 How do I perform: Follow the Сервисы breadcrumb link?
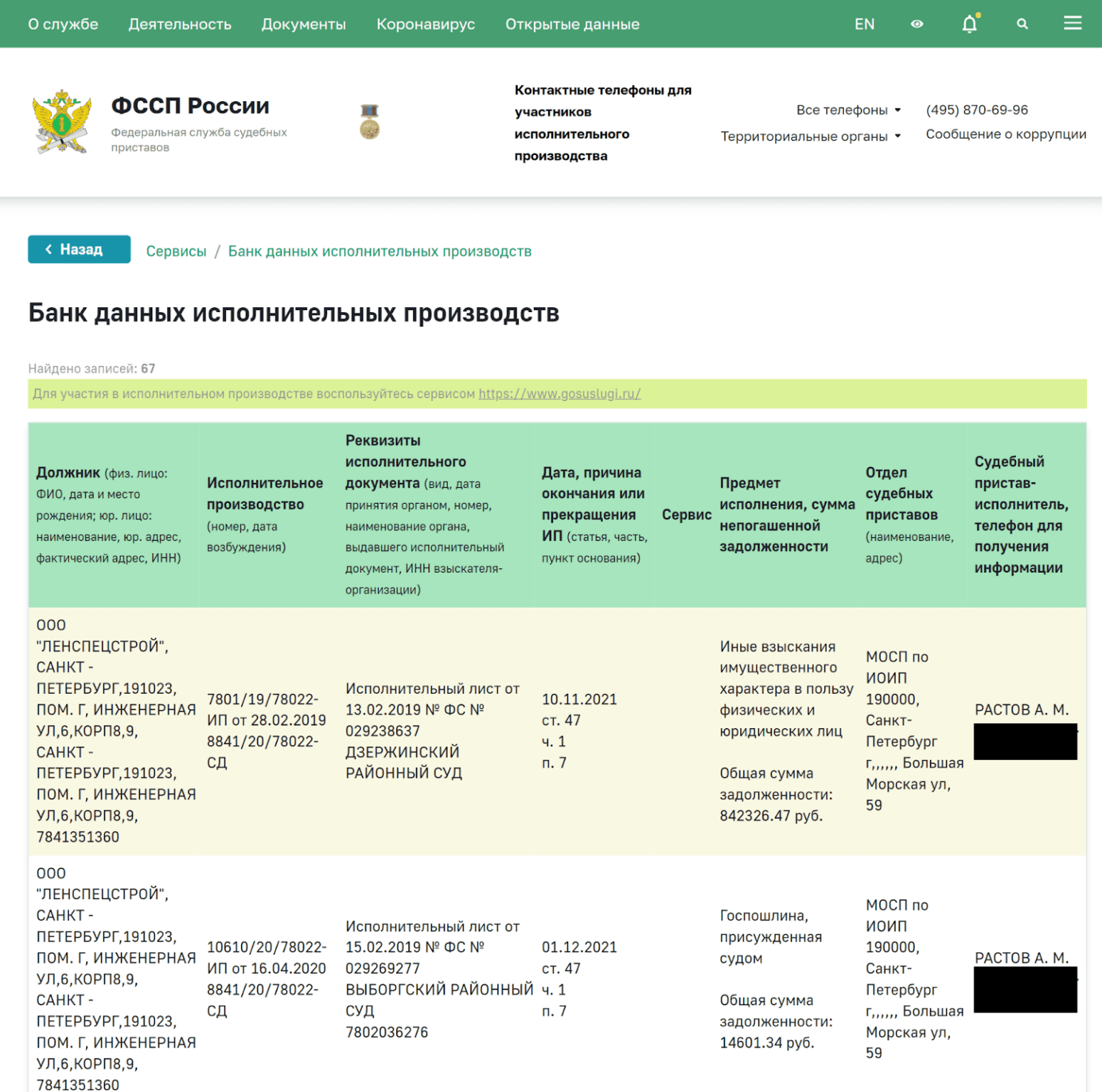point(176,251)
